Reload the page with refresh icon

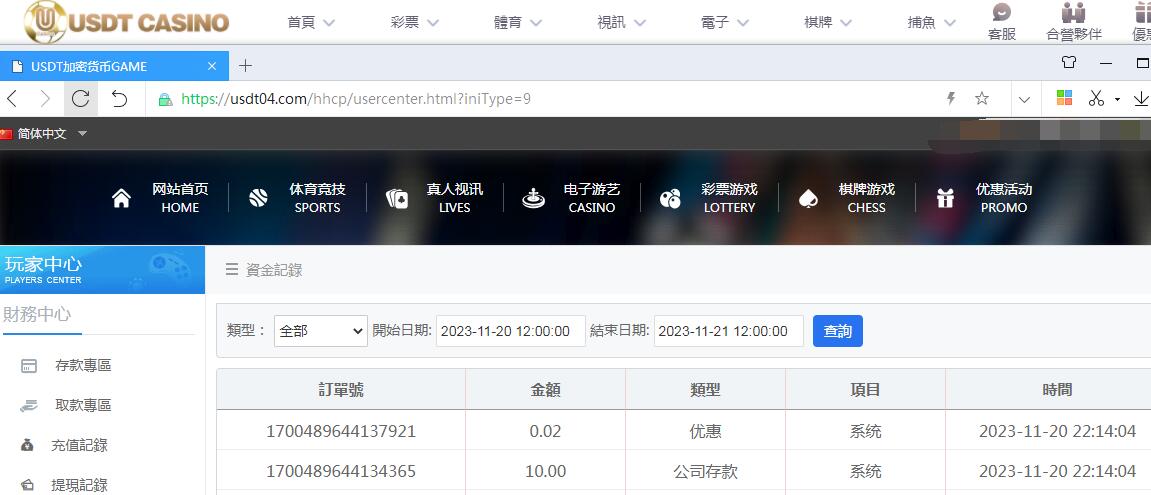(81, 98)
